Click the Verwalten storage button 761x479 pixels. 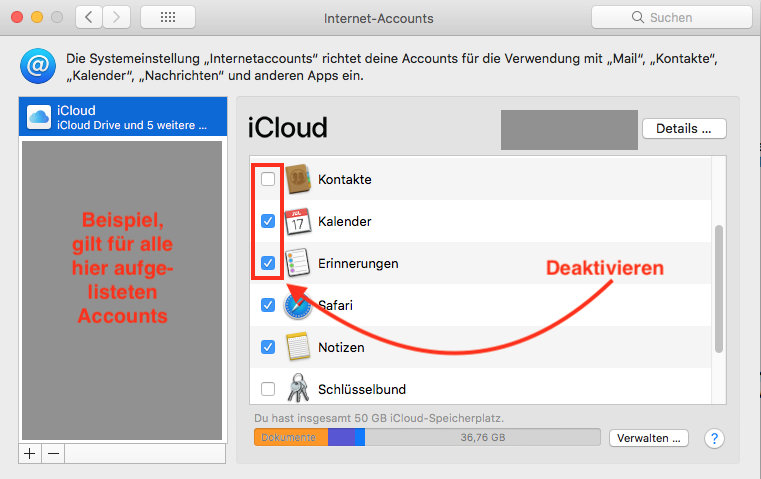(x=649, y=438)
